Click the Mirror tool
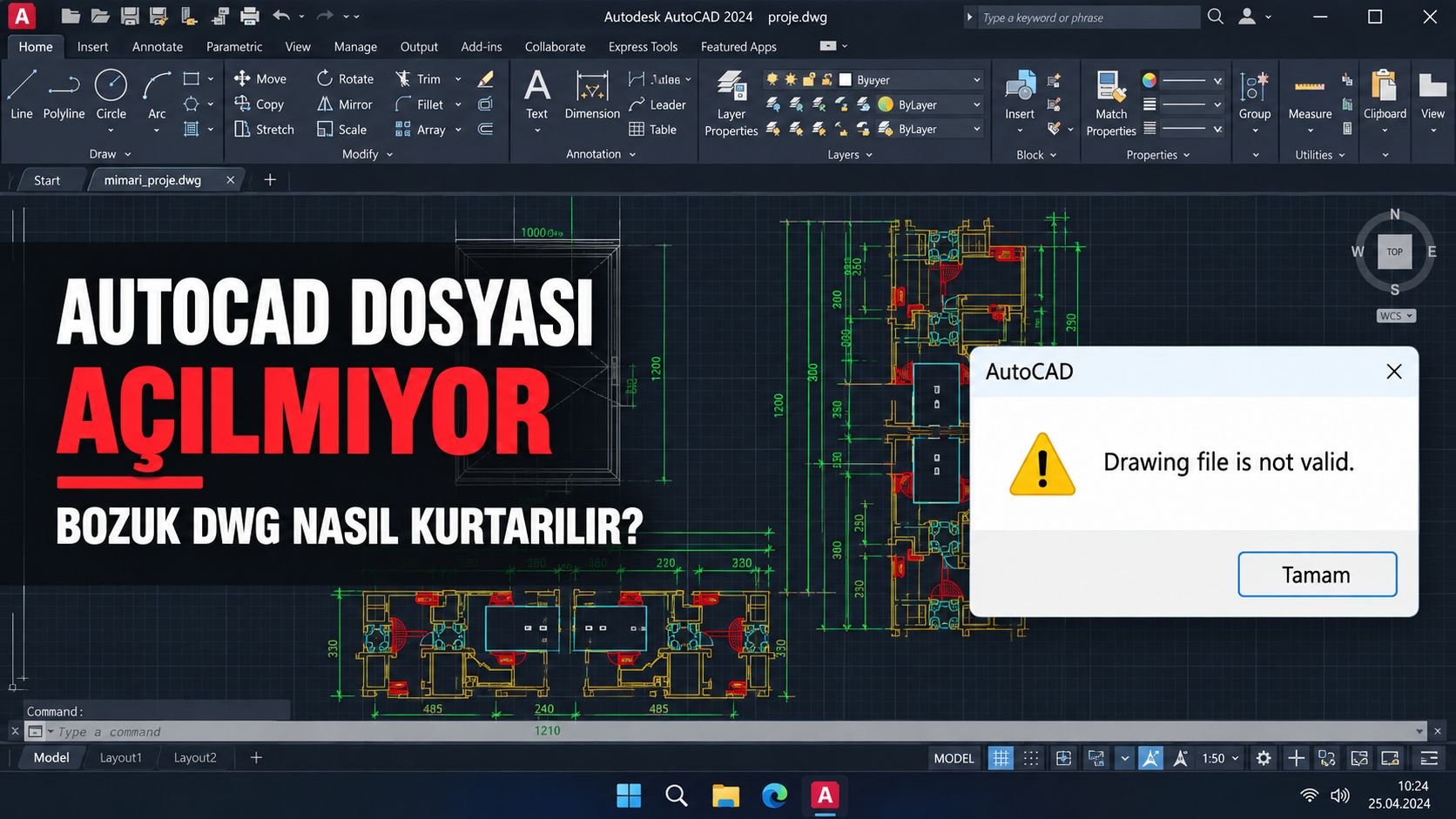Viewport: 1456px width, 819px height. click(x=345, y=104)
